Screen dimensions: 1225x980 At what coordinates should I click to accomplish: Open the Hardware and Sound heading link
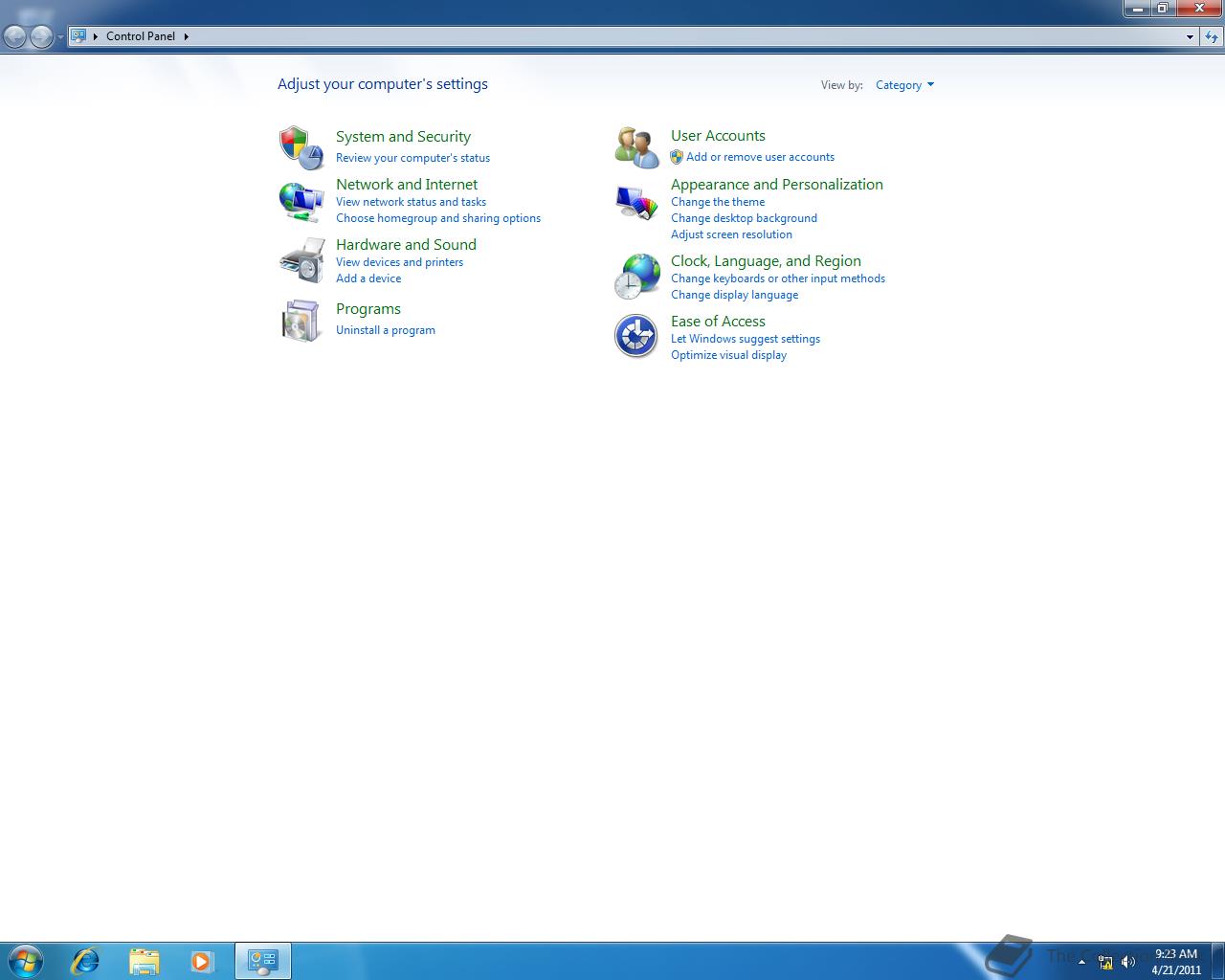406,245
